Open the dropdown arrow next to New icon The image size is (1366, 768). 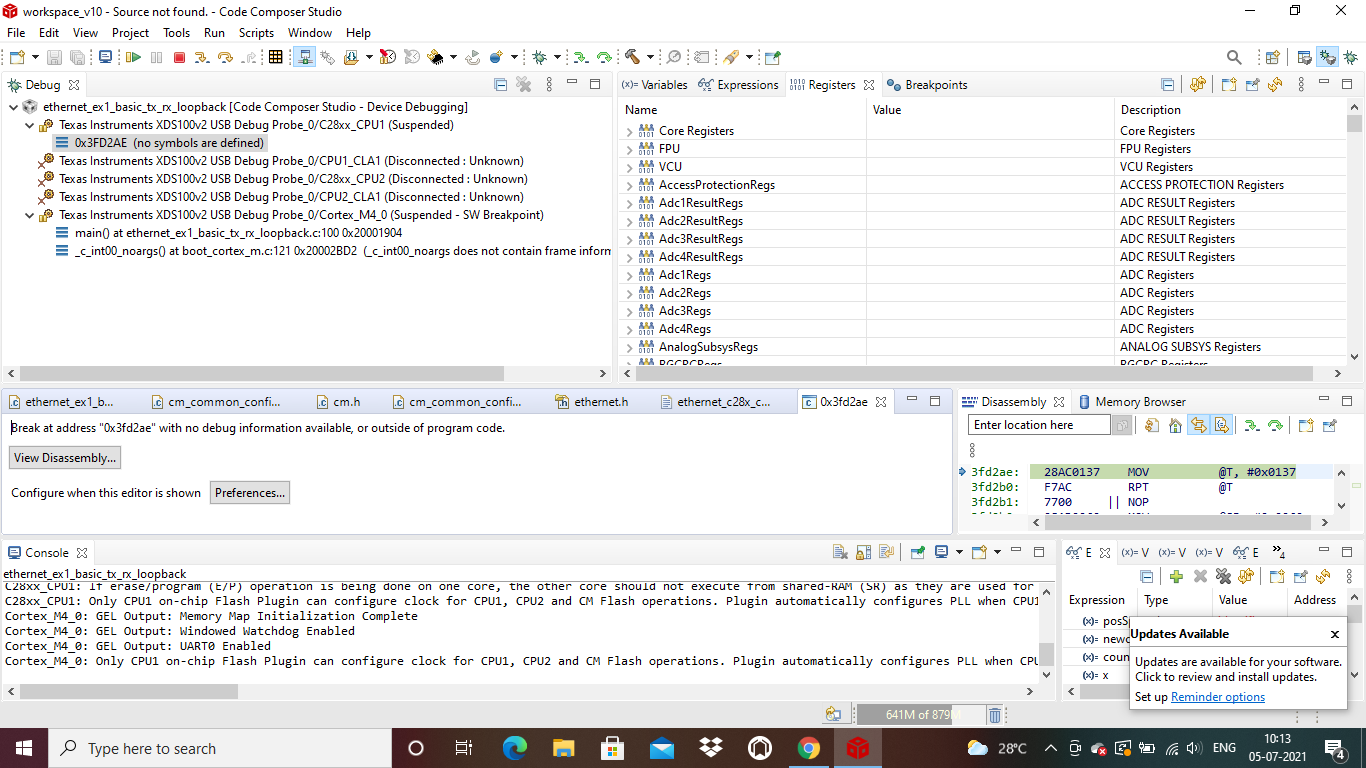click(35, 58)
